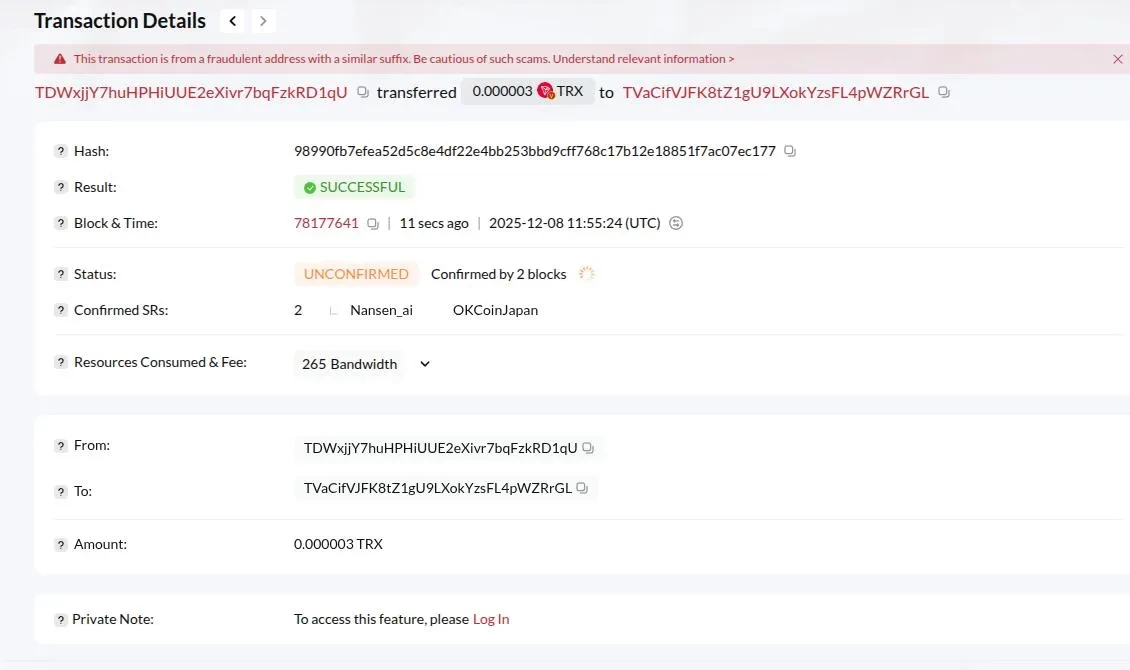Copy the block number 78177641
The height and width of the screenshot is (670, 1130).
[372, 223]
